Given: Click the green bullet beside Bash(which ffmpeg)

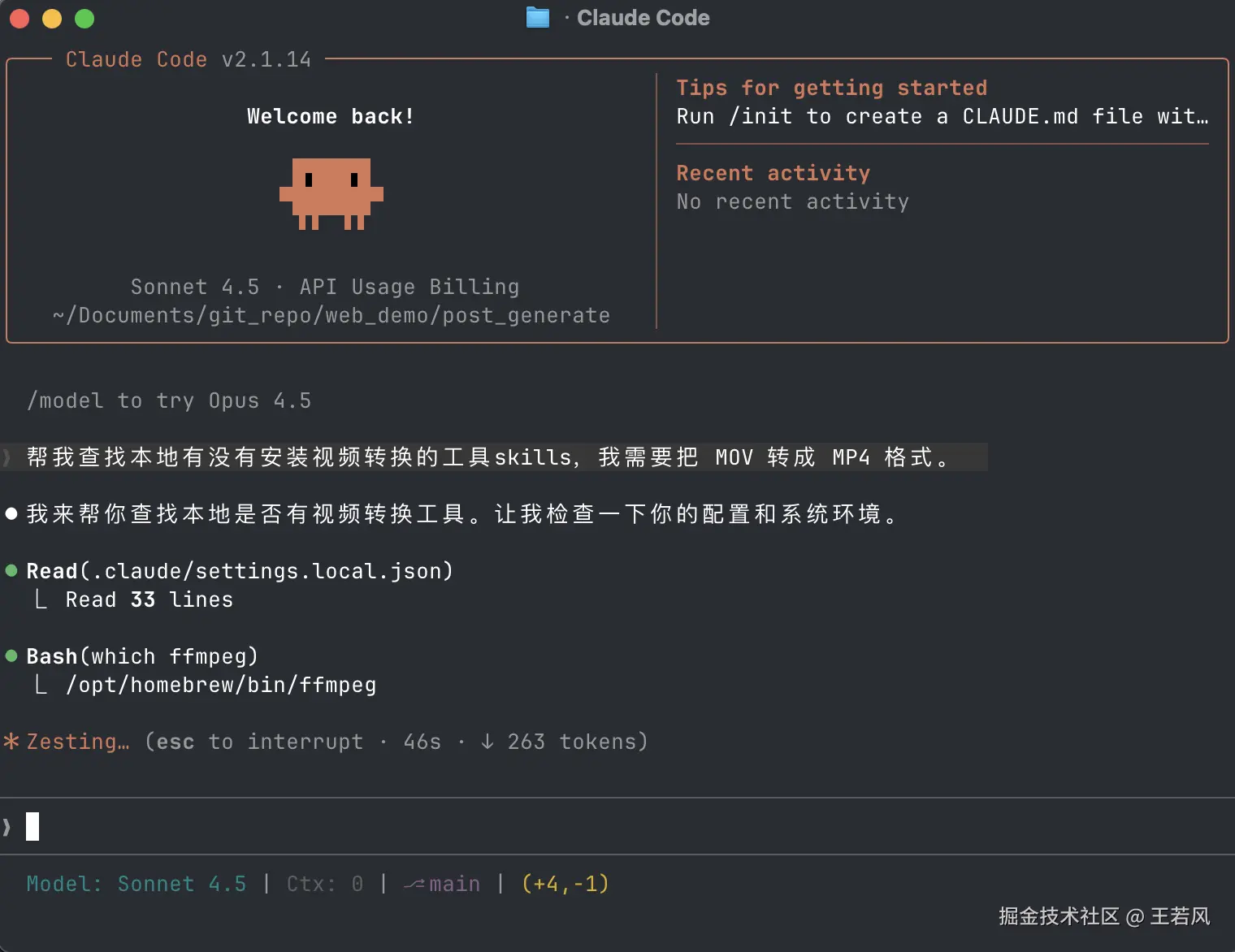Looking at the screenshot, I should click(x=11, y=656).
